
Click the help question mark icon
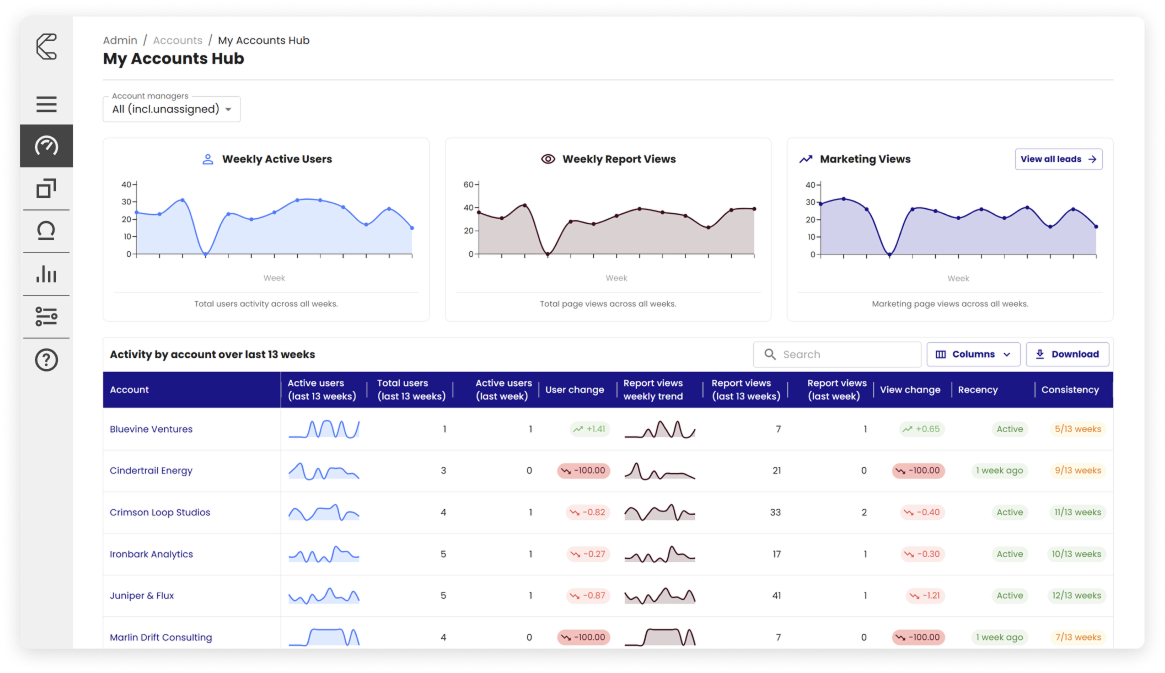click(46, 360)
